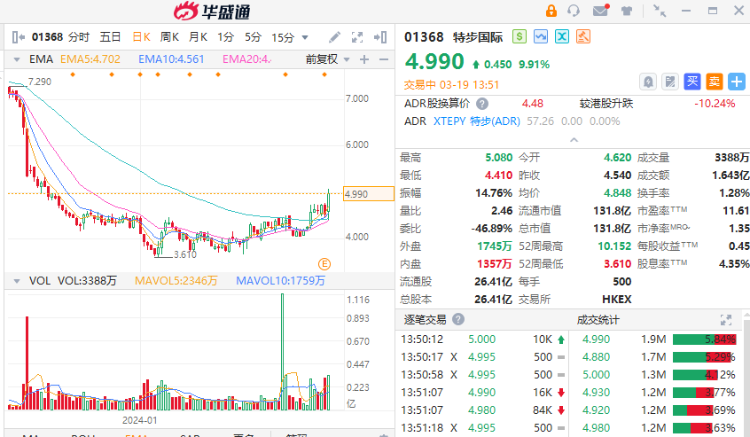Screen dimensions: 750x437
Task: Click the 13:50:12 trade row
Action: click(483, 339)
